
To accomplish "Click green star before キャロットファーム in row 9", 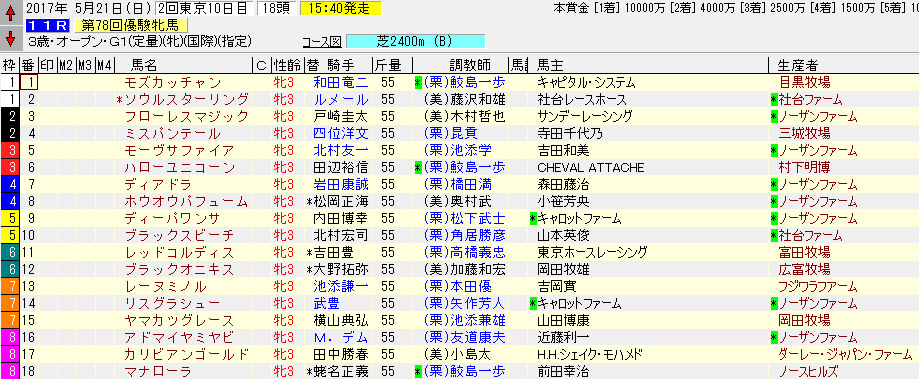I will coord(533,218).
